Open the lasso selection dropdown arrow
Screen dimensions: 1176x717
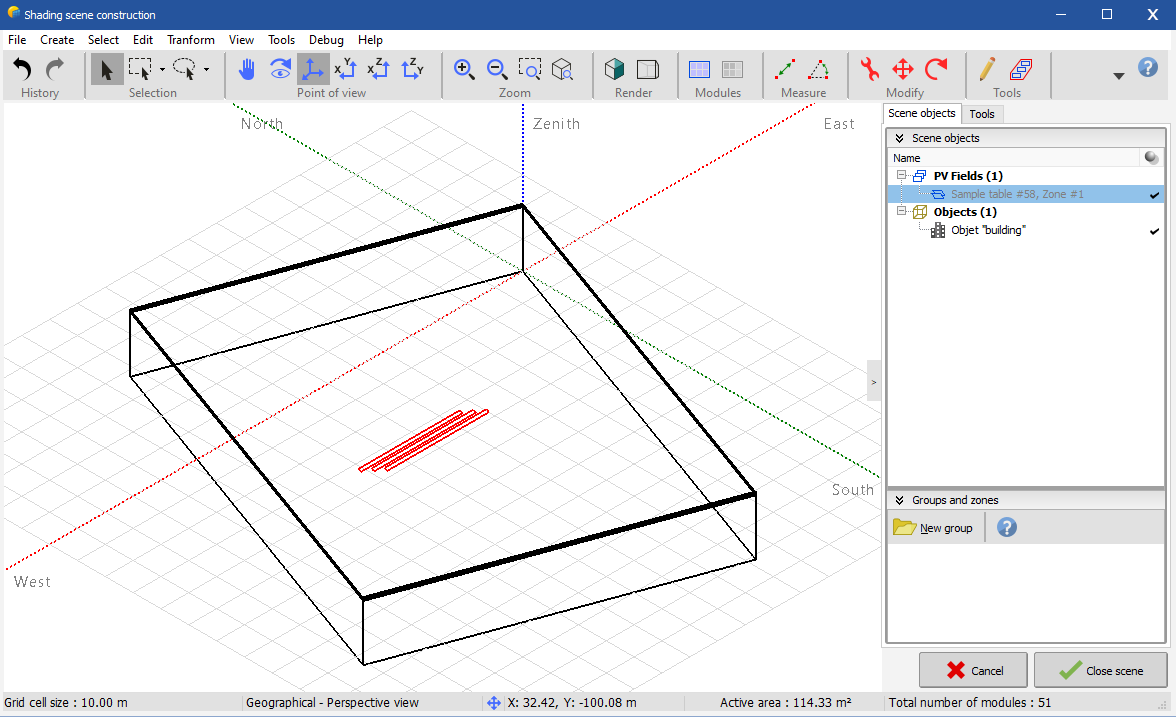(x=206, y=70)
